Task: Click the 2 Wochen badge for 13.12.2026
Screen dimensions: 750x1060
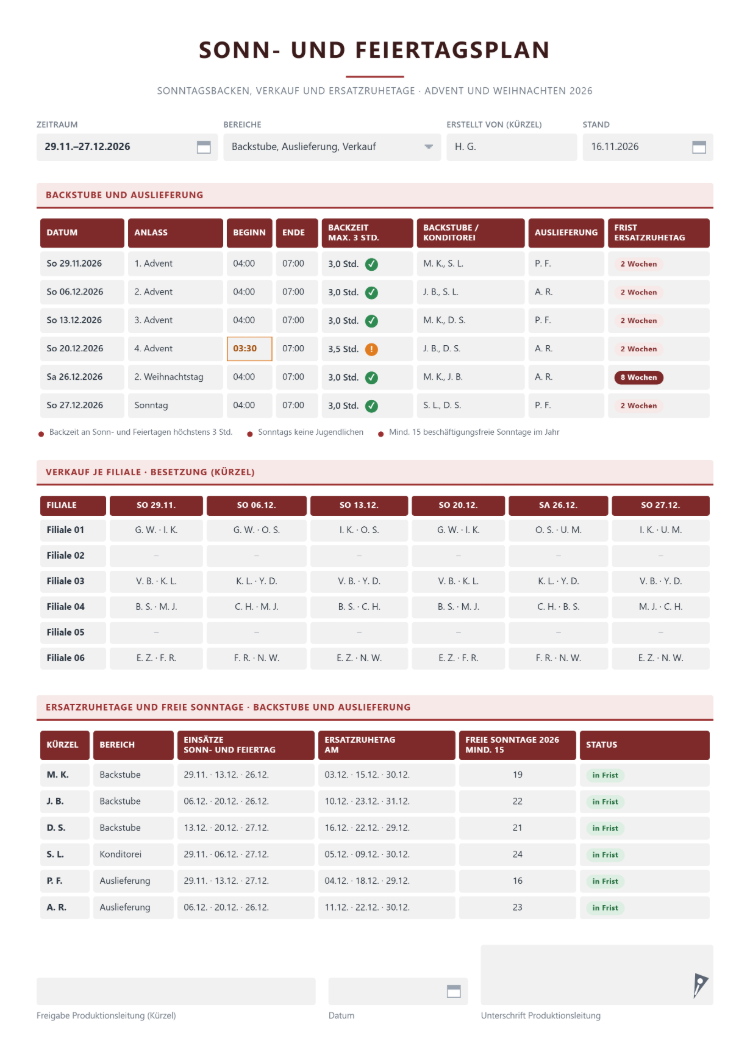Action: tap(638, 320)
